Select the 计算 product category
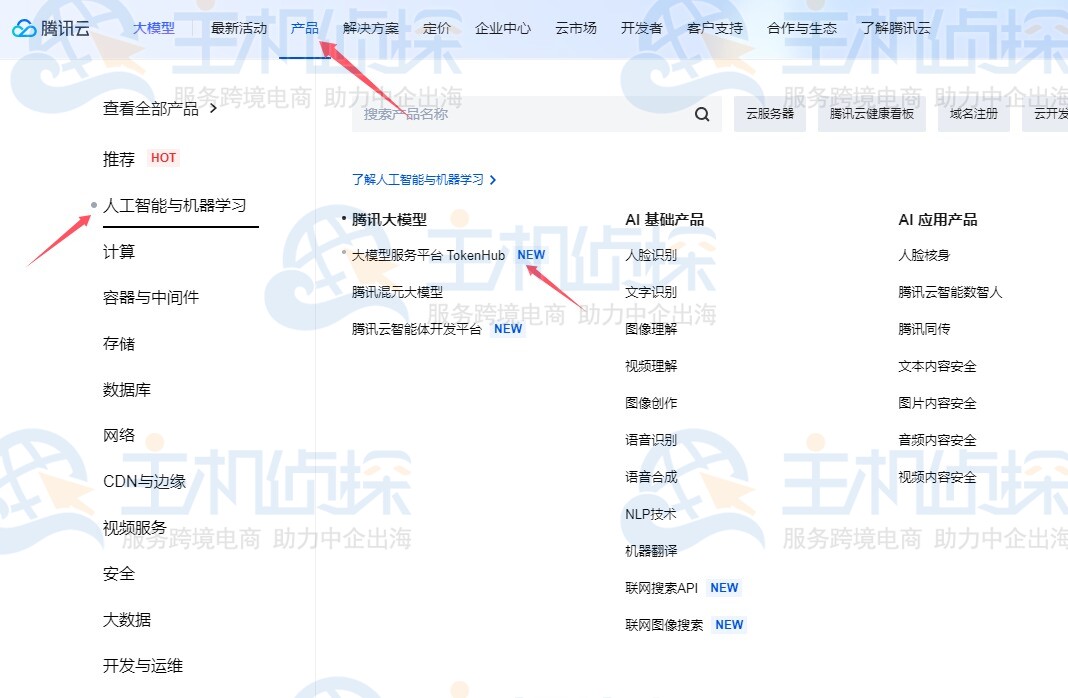 coord(118,252)
